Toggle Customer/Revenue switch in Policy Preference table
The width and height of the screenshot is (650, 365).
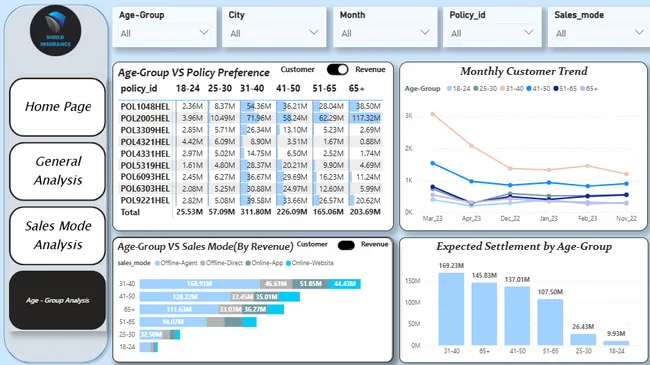337,70
